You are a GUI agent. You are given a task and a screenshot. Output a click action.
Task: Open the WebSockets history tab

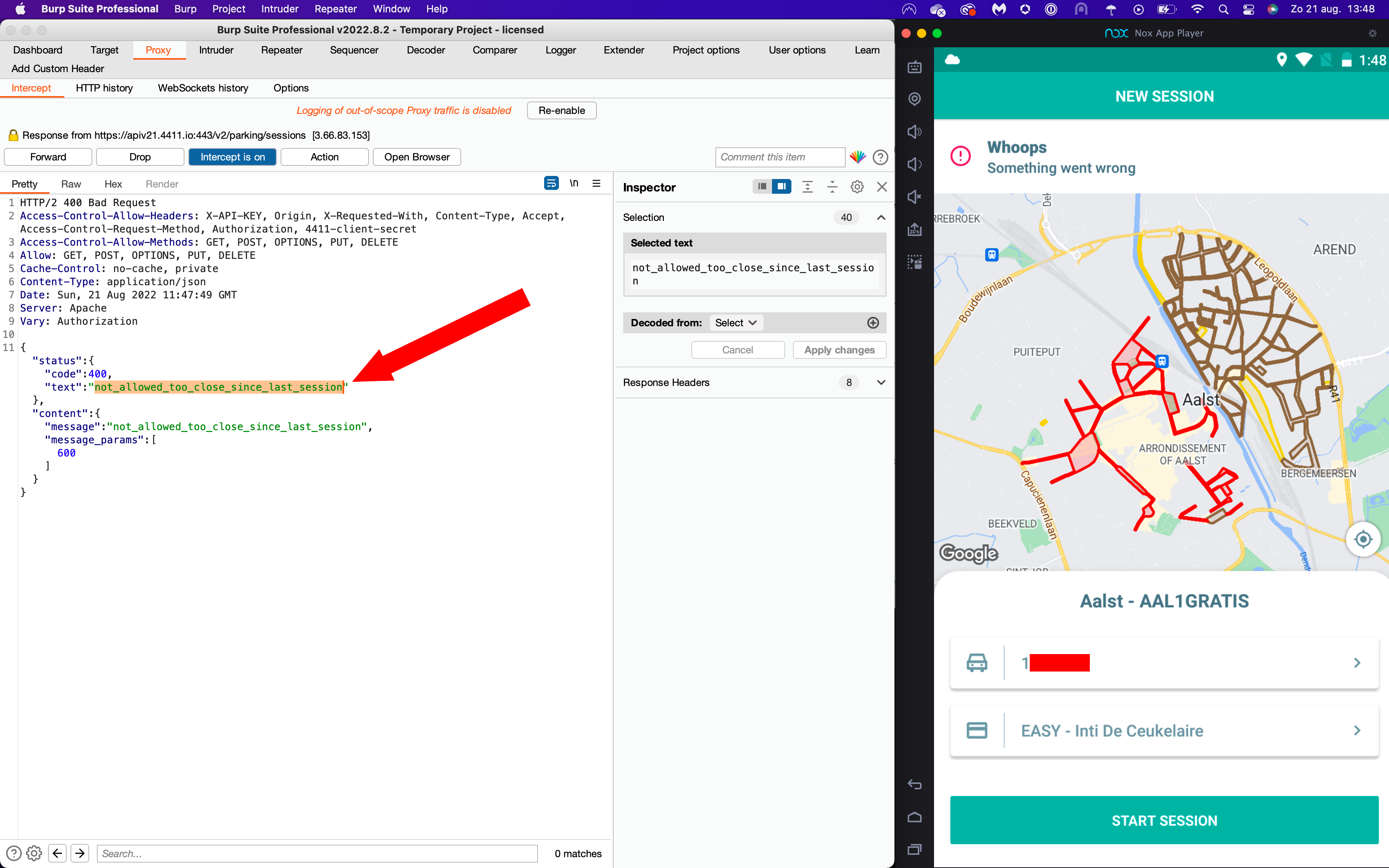pyautogui.click(x=203, y=88)
